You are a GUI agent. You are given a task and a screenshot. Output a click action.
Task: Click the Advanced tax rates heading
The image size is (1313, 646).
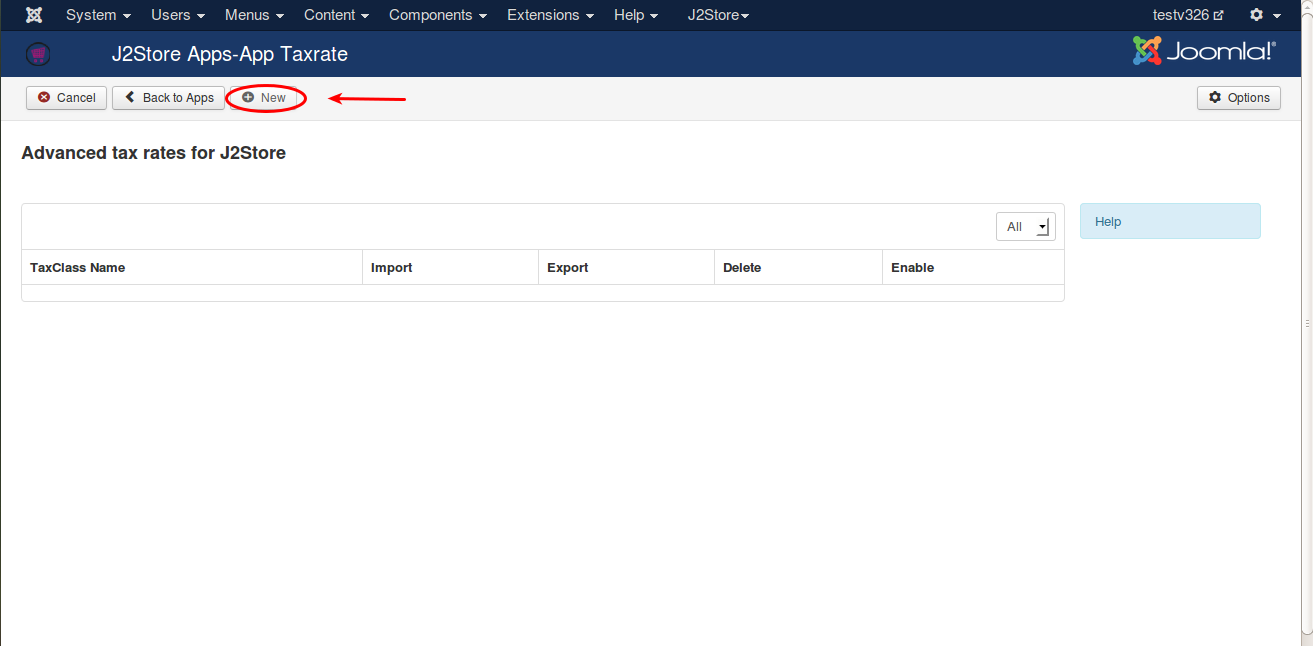(153, 153)
